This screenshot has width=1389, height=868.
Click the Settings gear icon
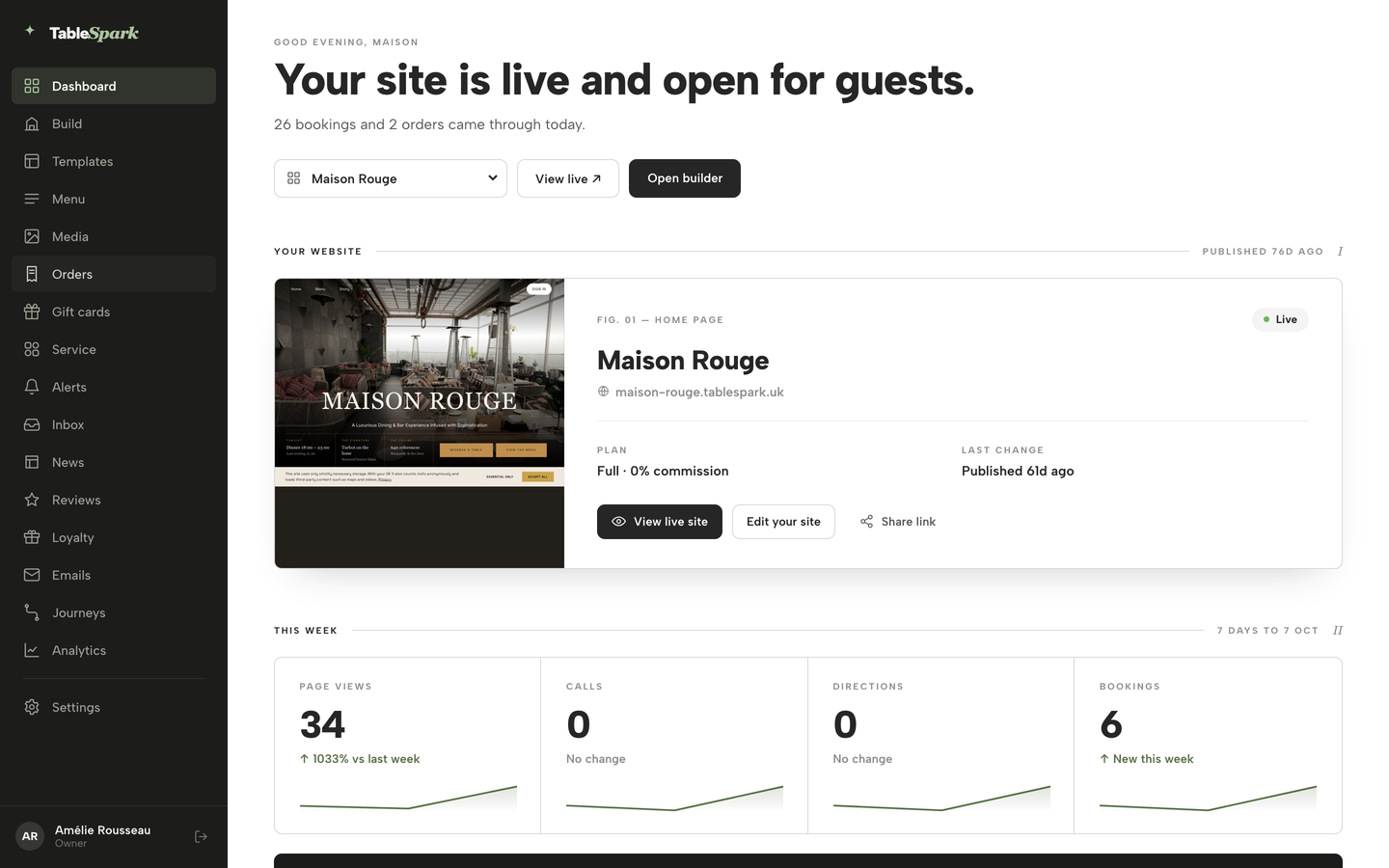(x=32, y=707)
